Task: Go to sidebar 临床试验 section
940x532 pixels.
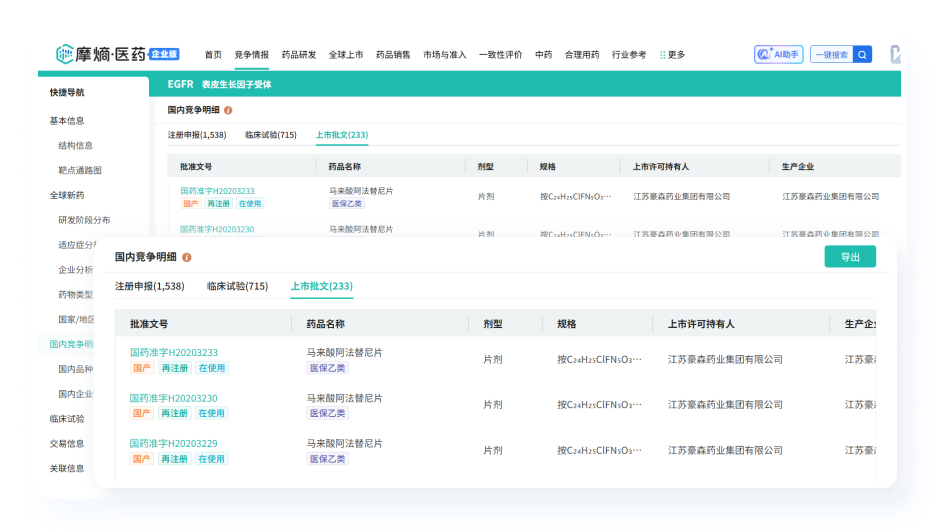Action: tap(67, 419)
